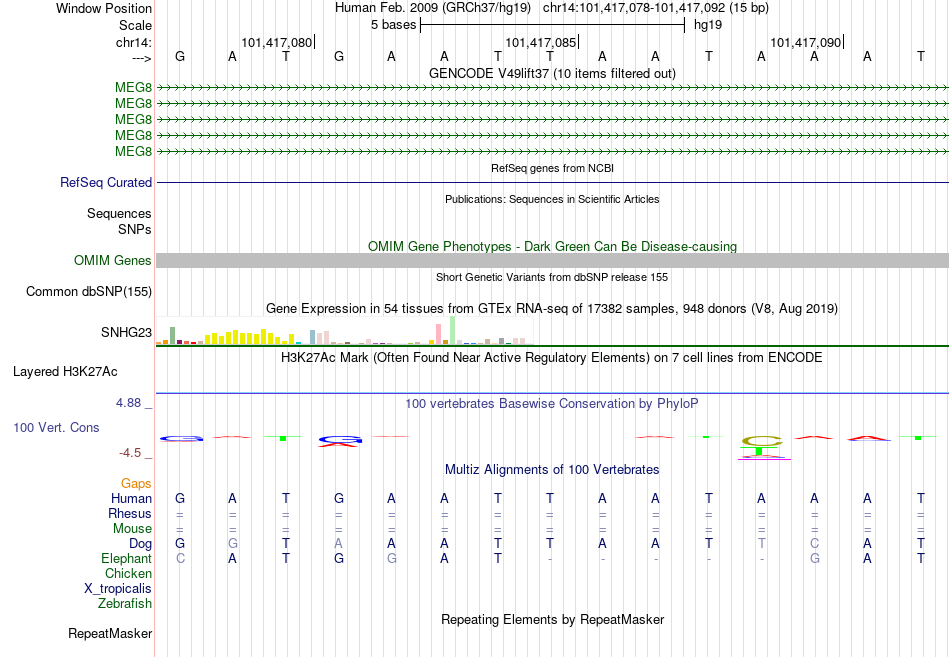Click the Human species label
This screenshot has height=657, width=950.
[131, 499]
